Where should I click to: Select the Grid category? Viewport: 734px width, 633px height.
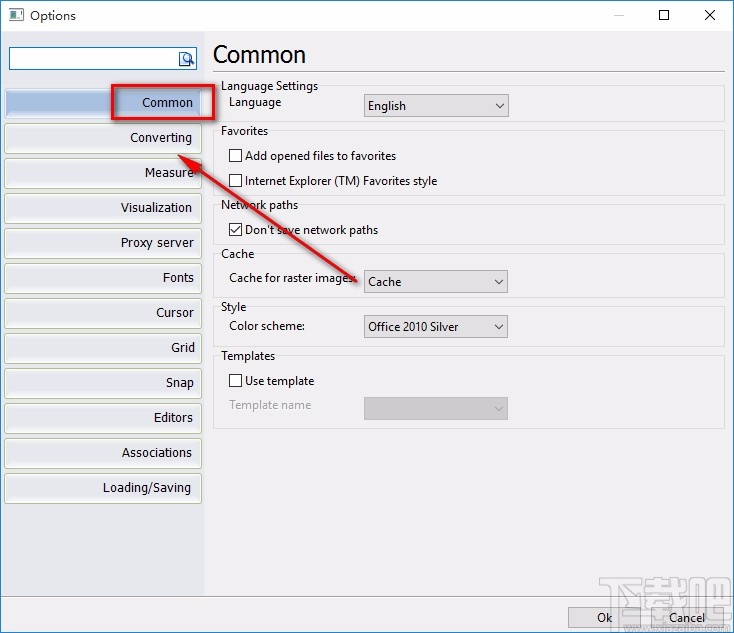coord(103,348)
